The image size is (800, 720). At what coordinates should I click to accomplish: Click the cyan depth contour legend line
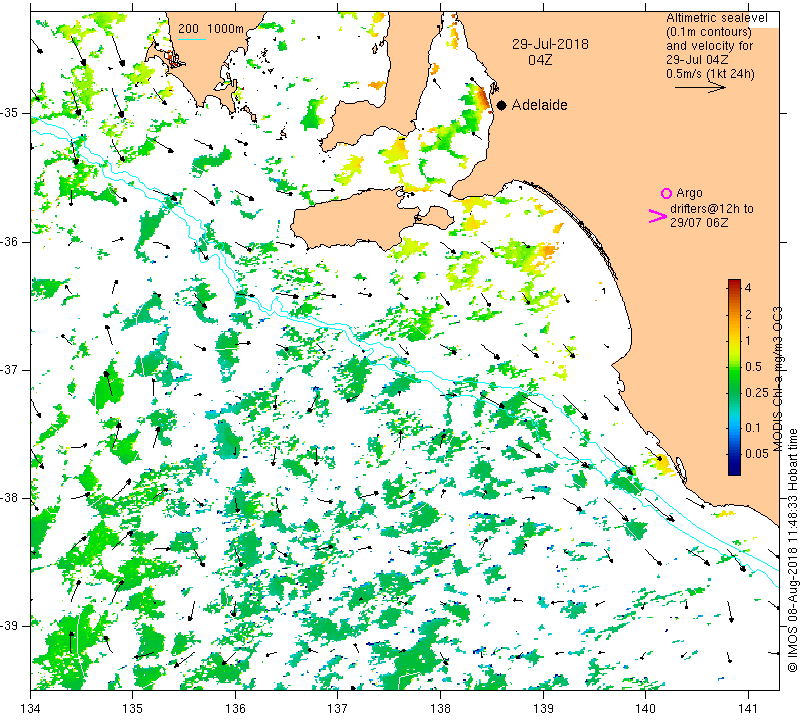click(x=192, y=39)
